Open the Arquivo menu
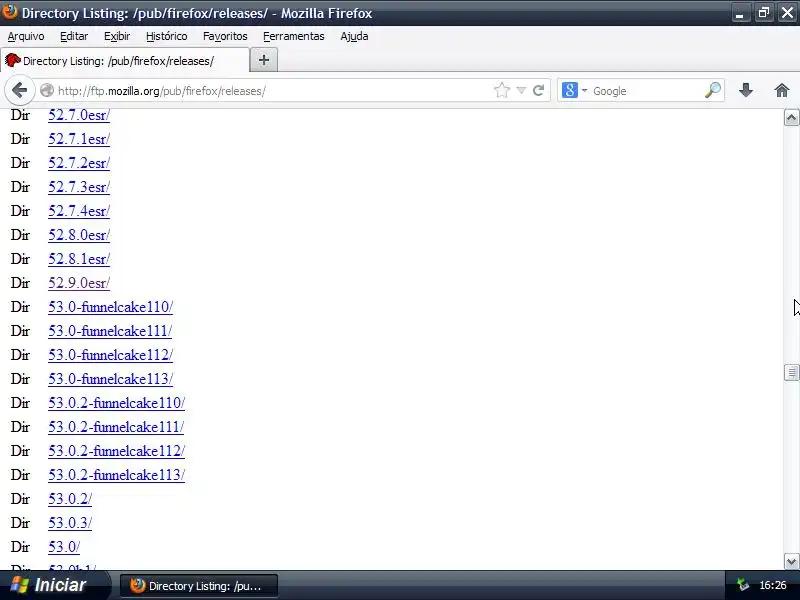The width and height of the screenshot is (800, 600). 26,36
